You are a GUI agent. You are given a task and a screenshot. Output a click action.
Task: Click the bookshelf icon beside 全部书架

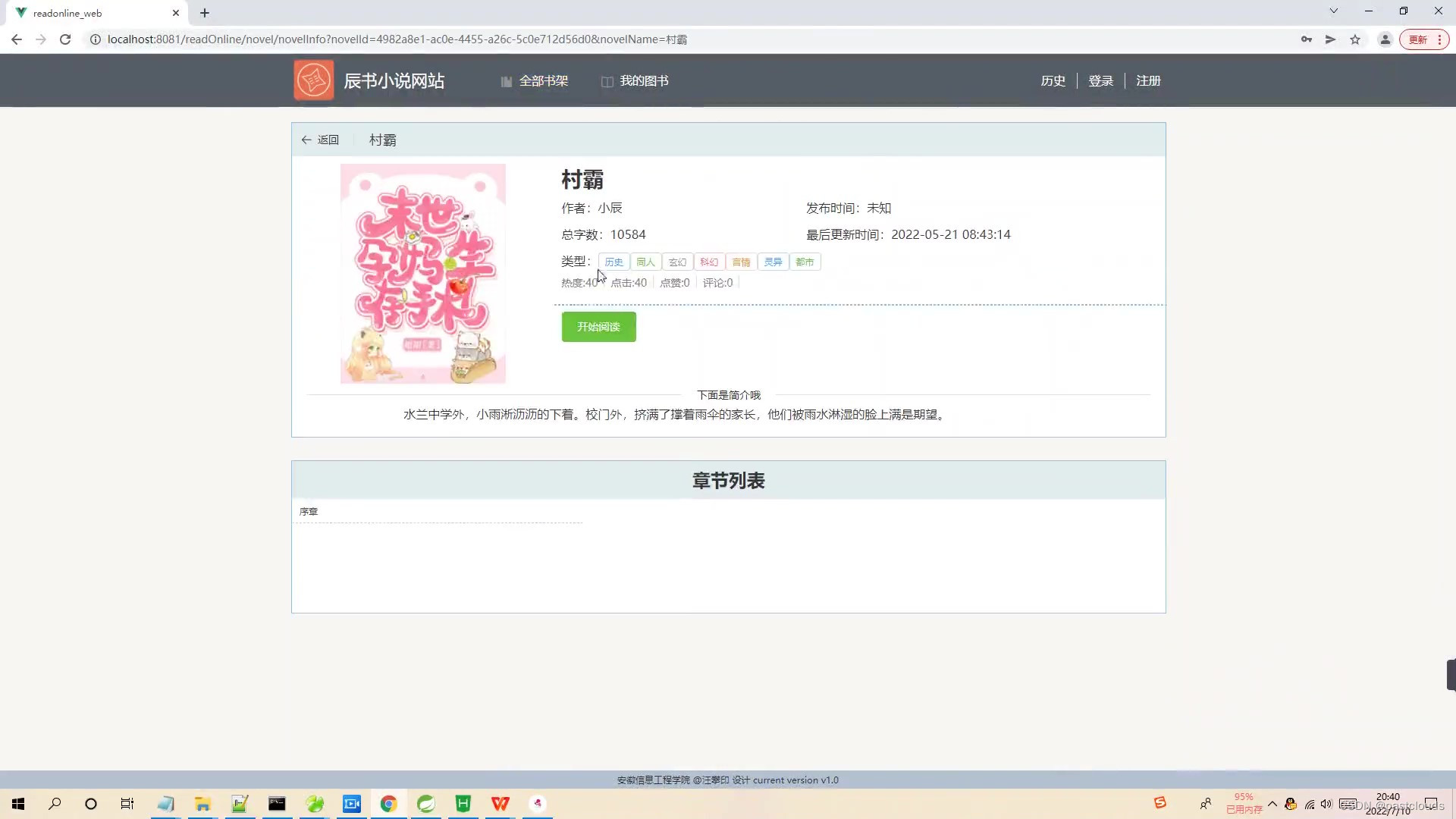pos(506,80)
